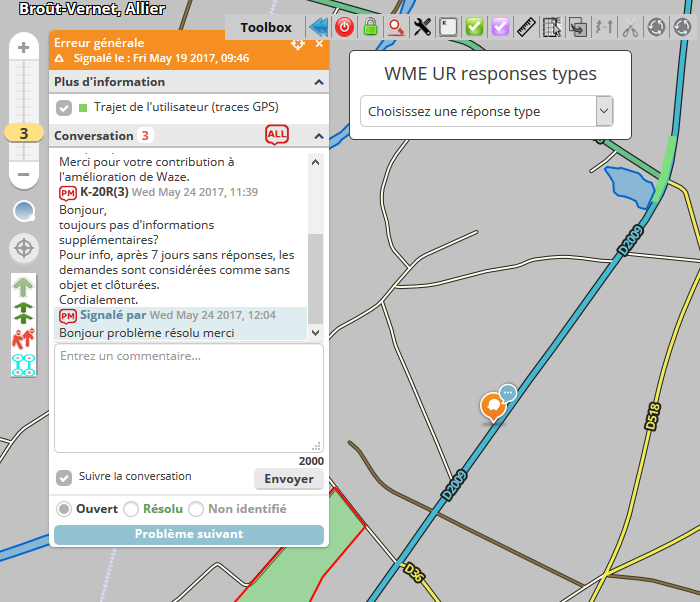Screen dimensions: 700x602
Task: Click the purple checkmark Toolbox icon
Action: point(500,27)
